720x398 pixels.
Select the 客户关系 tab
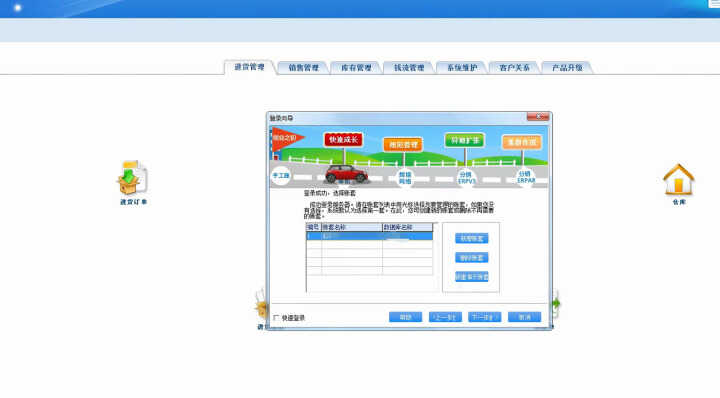[x=514, y=67]
